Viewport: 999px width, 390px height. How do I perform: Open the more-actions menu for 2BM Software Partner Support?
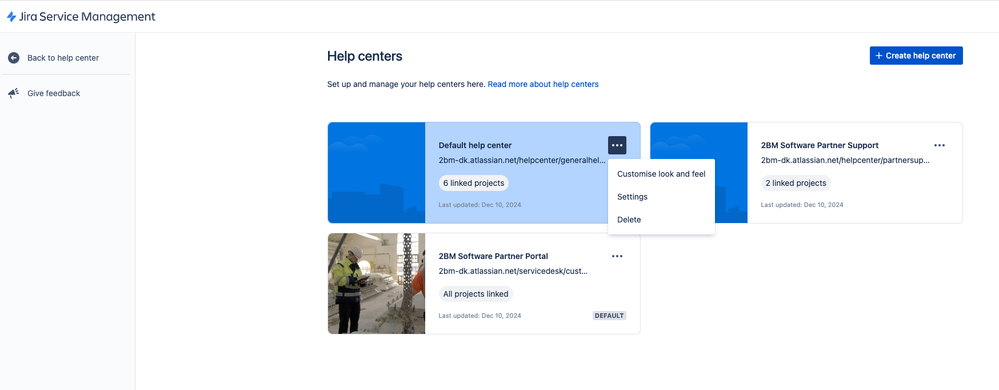pyautogui.click(x=939, y=145)
